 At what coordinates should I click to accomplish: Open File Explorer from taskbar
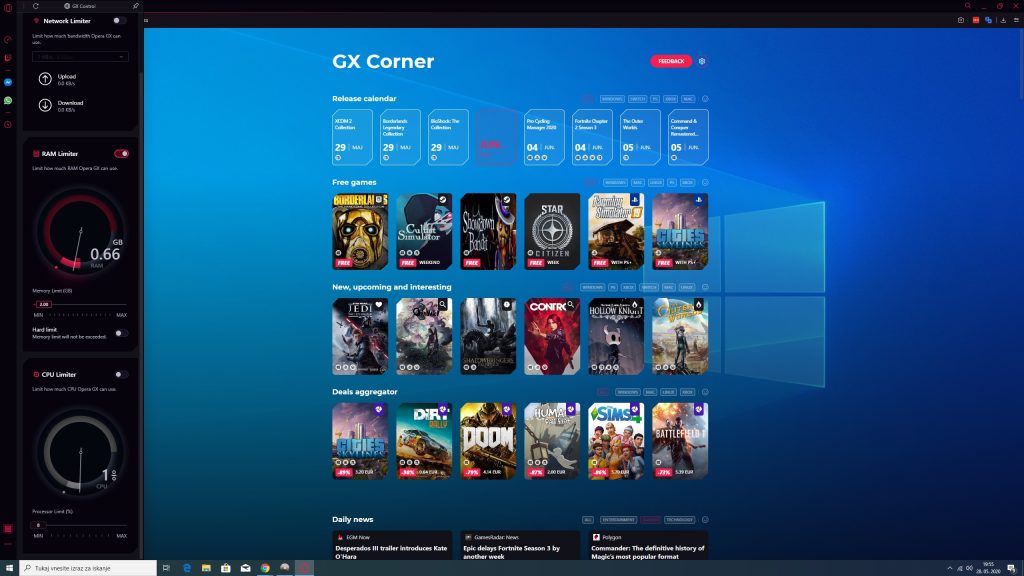206,568
